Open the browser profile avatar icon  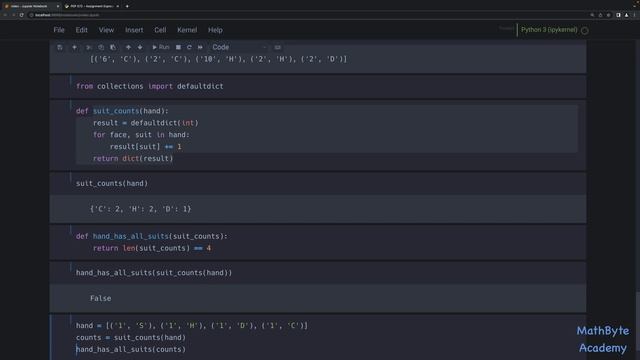627,15
